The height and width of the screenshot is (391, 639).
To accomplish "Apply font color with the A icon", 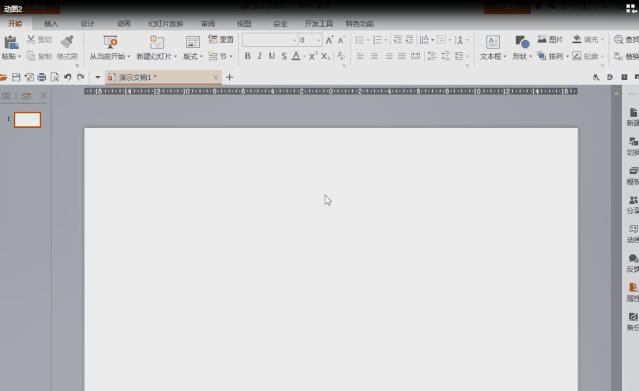I will 296,56.
